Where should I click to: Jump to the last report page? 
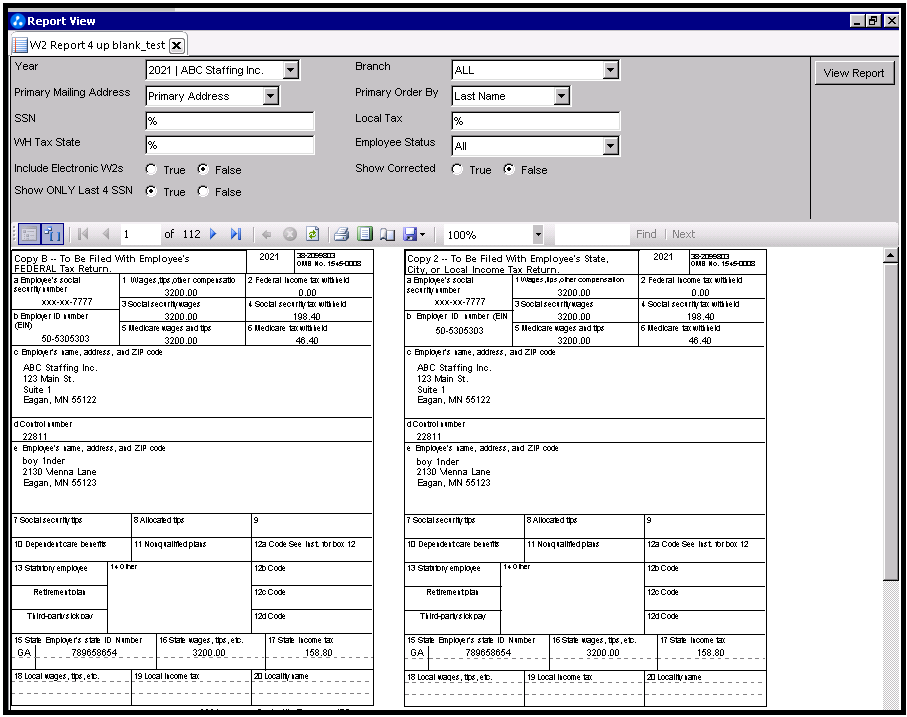coord(236,234)
